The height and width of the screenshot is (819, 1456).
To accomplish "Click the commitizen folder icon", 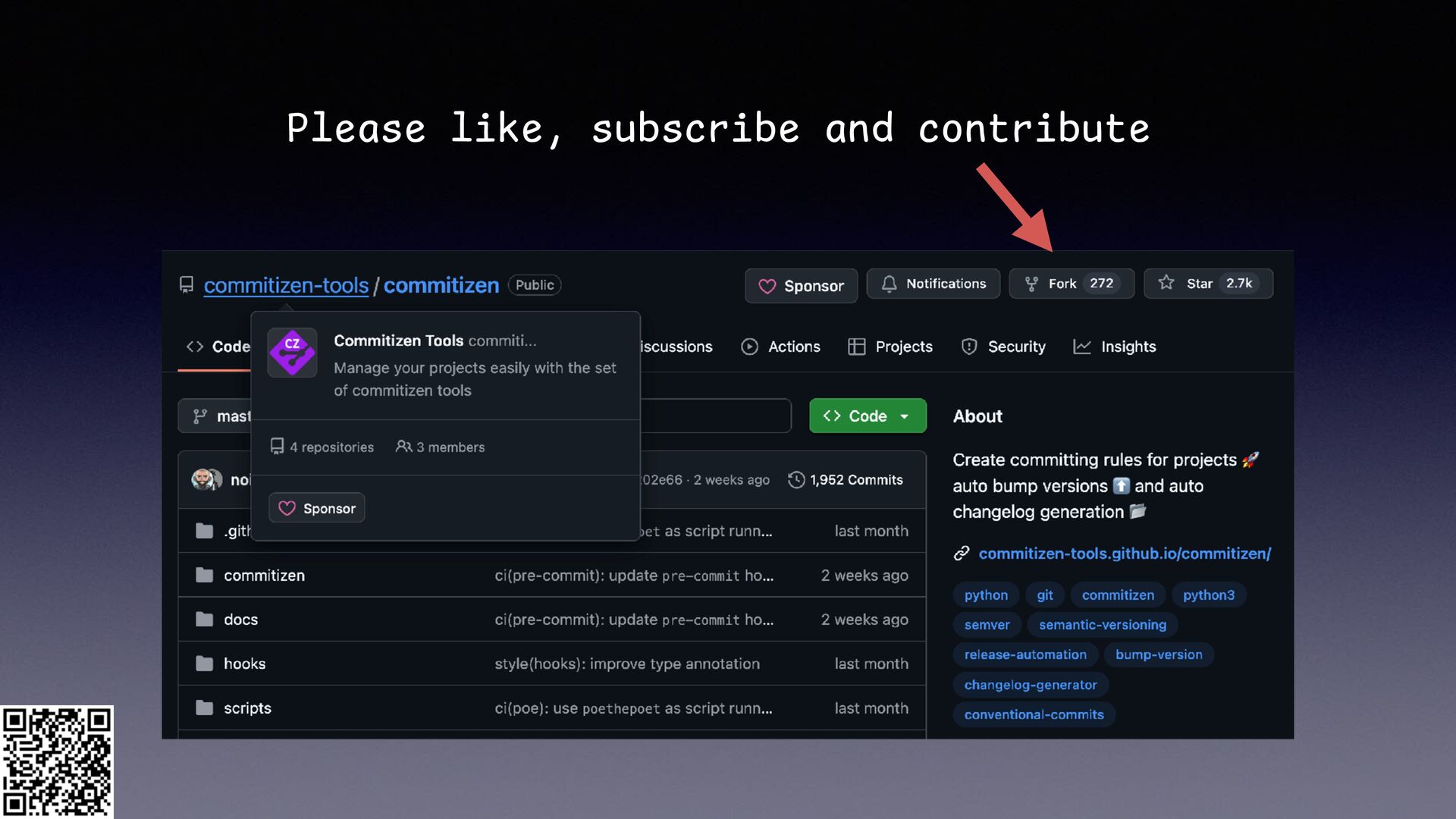I will 204,576.
